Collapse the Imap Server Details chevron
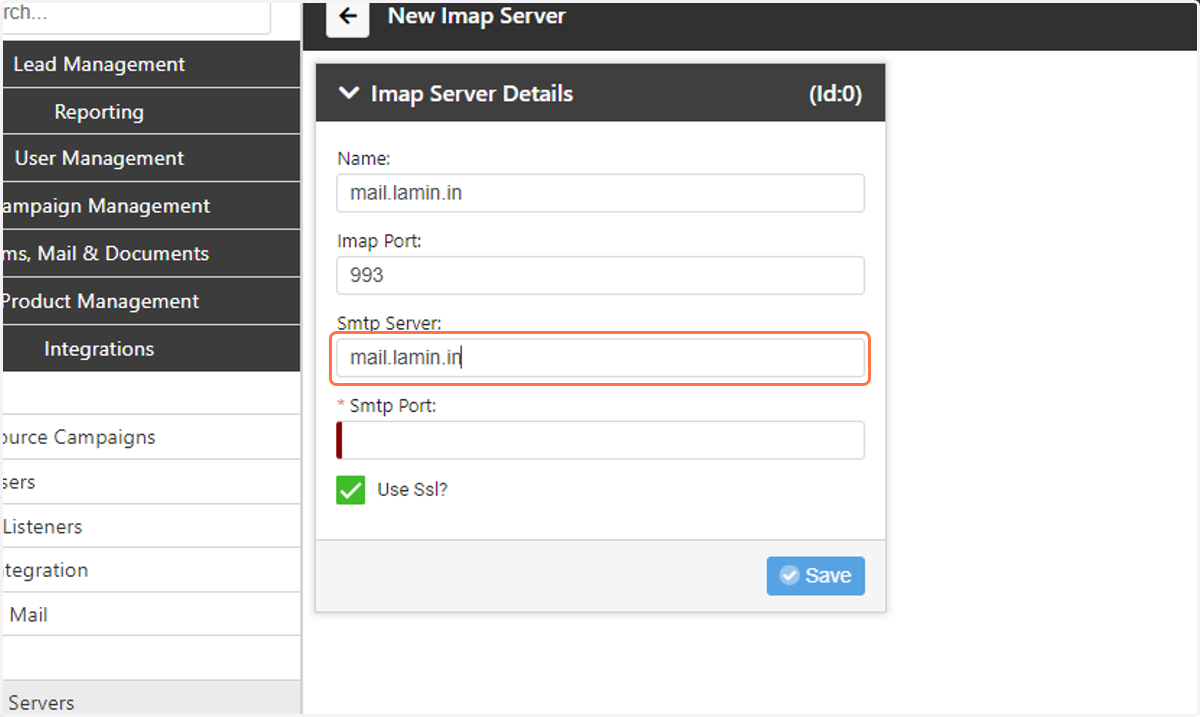The height and width of the screenshot is (717, 1200). 349,93
